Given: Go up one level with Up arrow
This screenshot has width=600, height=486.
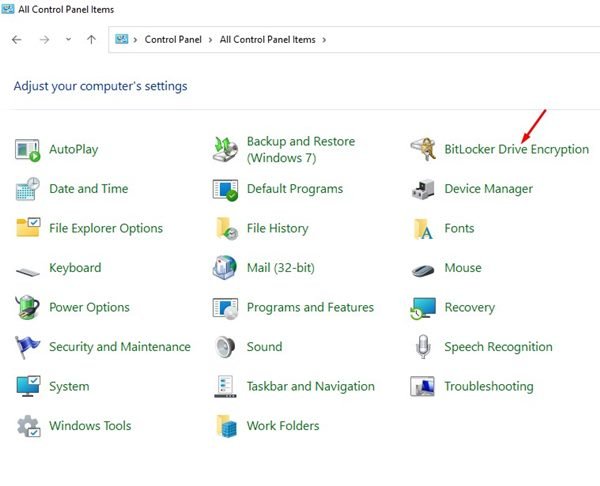Looking at the screenshot, I should (91, 39).
